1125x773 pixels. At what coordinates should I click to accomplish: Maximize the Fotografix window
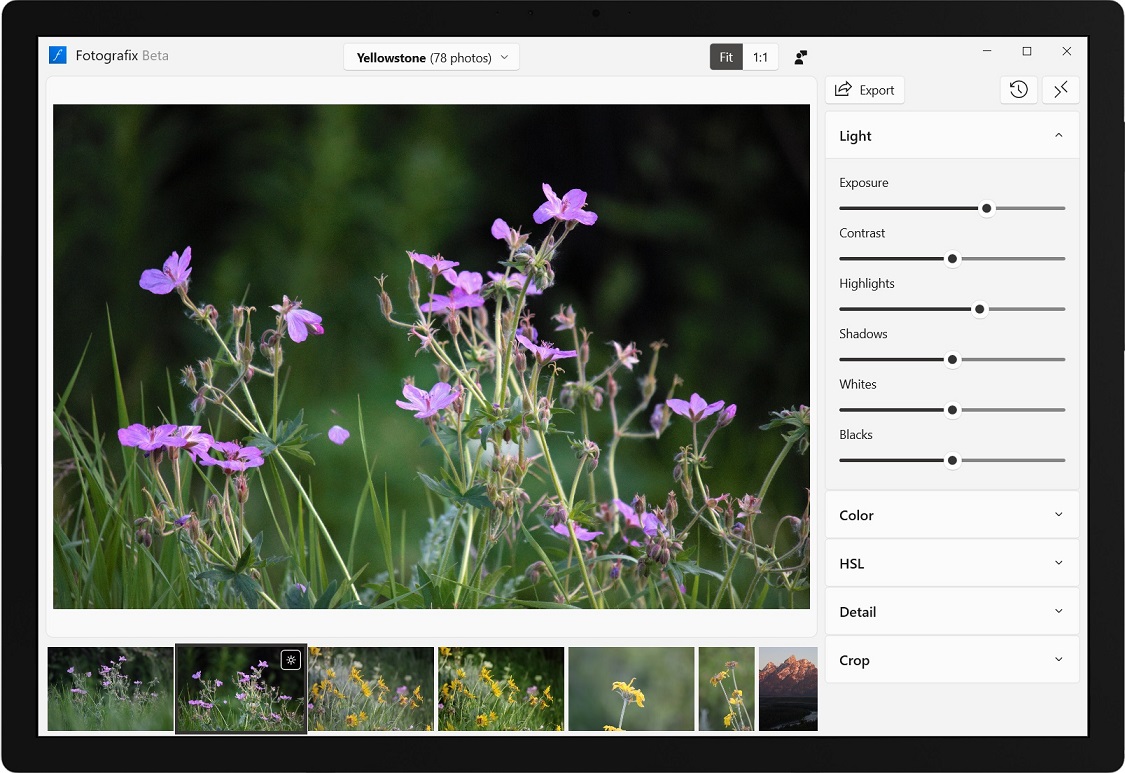coord(1027,51)
